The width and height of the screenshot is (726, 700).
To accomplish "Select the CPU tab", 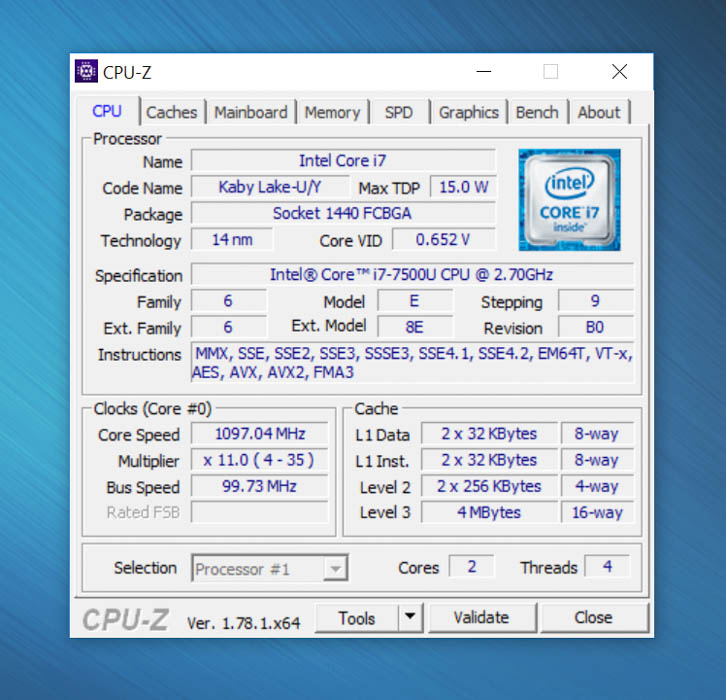I will [x=107, y=111].
